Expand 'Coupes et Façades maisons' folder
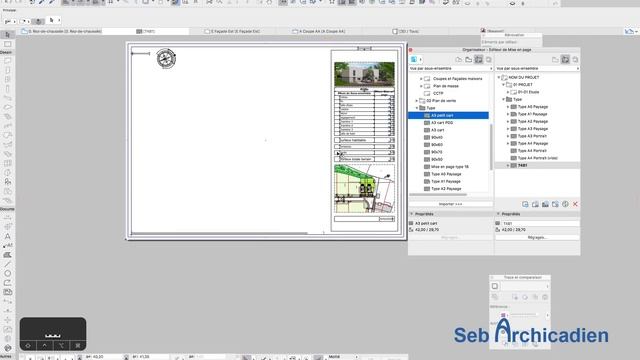Viewport: 640px width, 360px height. pos(421,78)
